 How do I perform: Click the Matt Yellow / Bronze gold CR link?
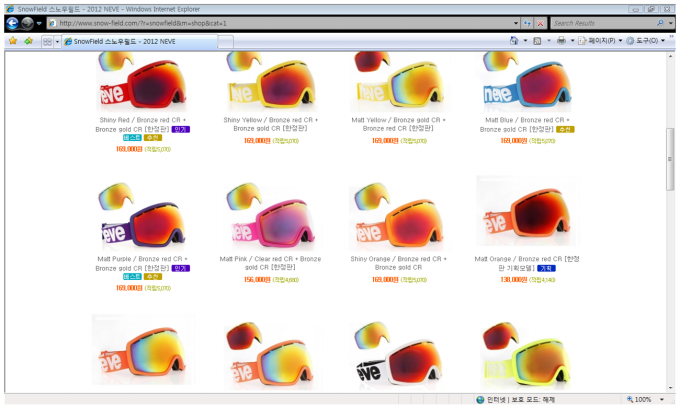pos(399,124)
